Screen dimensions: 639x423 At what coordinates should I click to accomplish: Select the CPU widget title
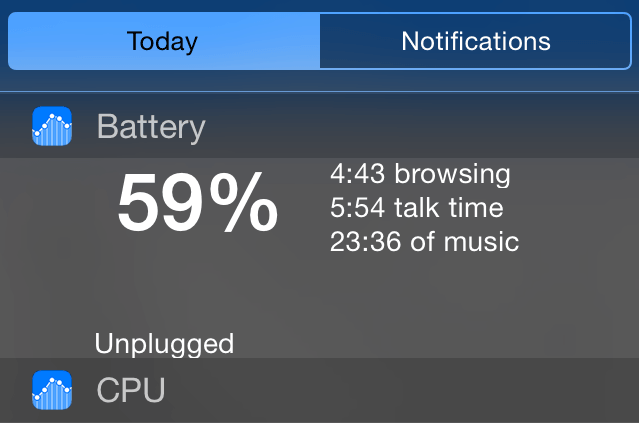(x=131, y=390)
